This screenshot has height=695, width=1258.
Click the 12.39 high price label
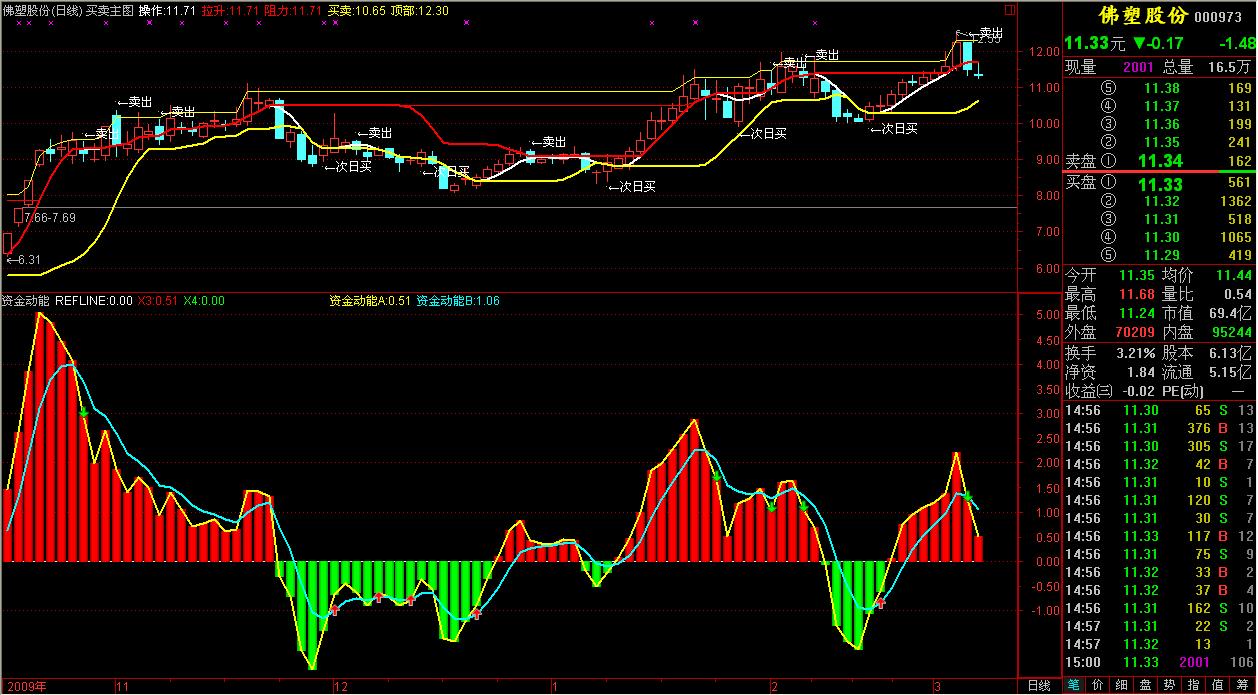(x=988, y=39)
